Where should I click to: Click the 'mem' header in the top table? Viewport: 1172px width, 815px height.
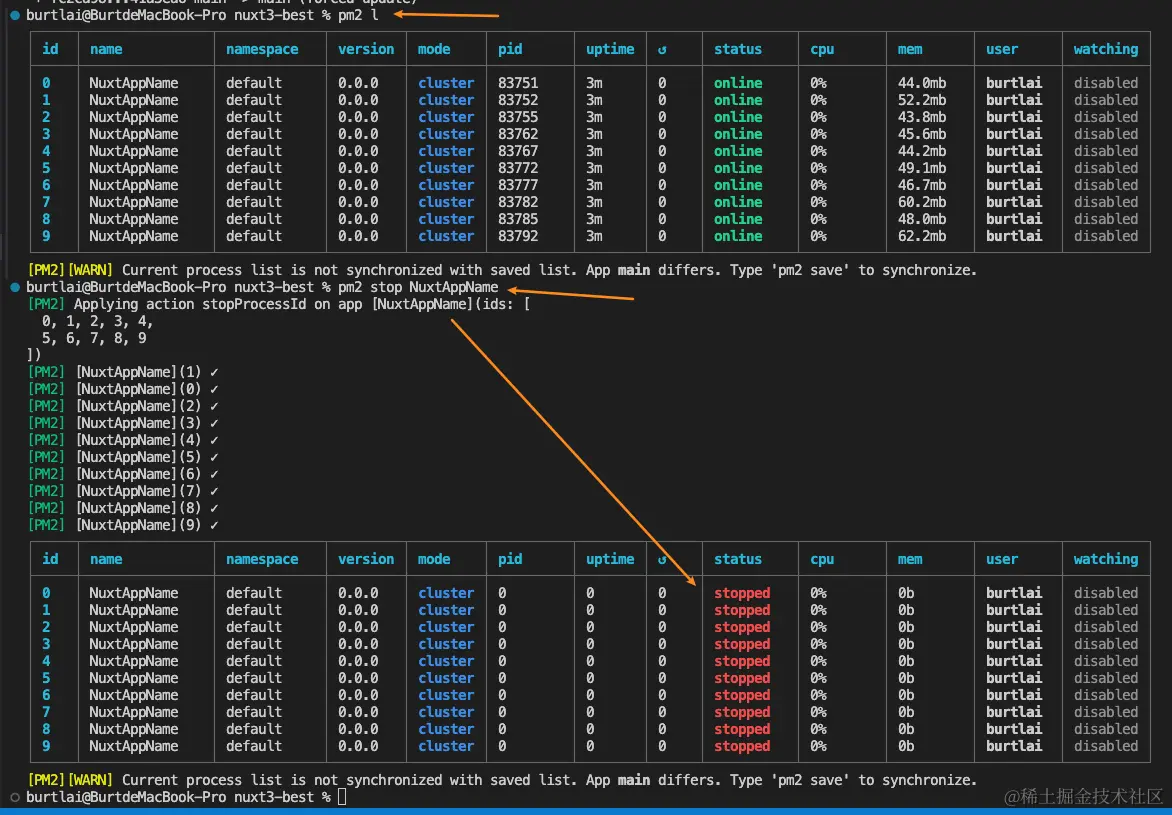[x=910, y=49]
